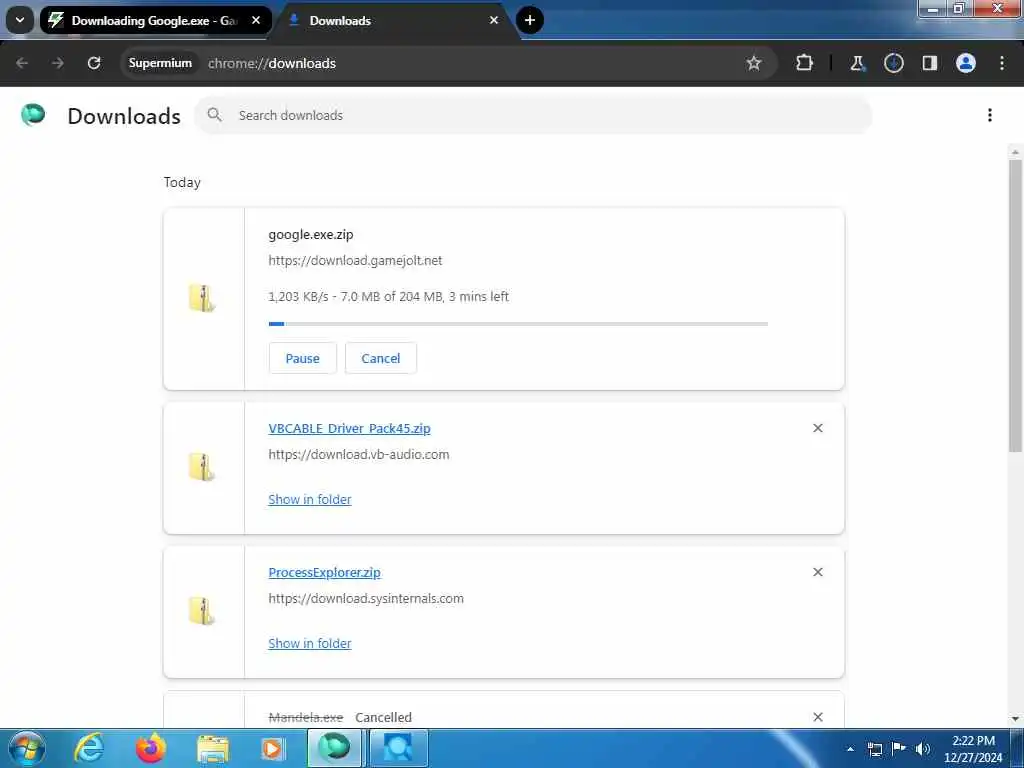Open VBCABLE_Driver_Pack45.zip file link
The width and height of the screenshot is (1024, 768).
[349, 428]
